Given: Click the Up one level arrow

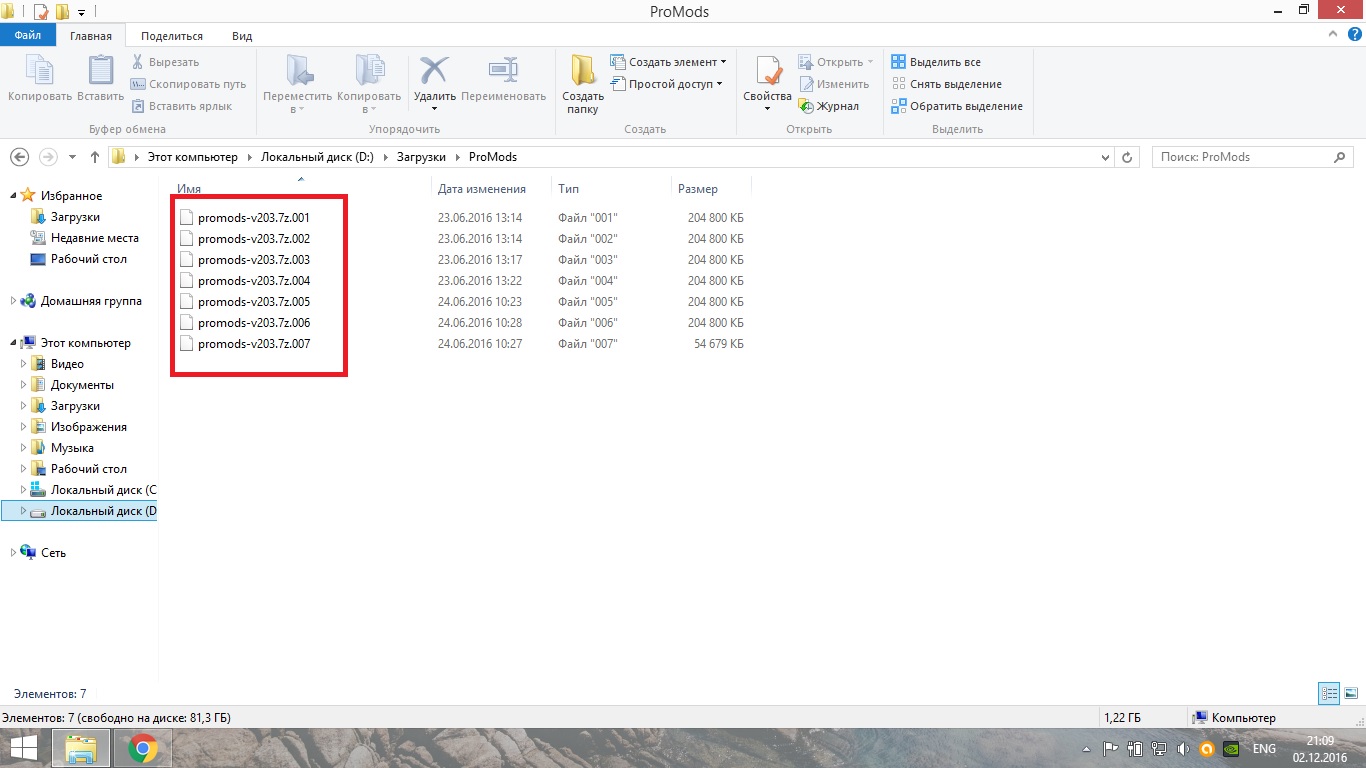Looking at the screenshot, I should pos(95,157).
